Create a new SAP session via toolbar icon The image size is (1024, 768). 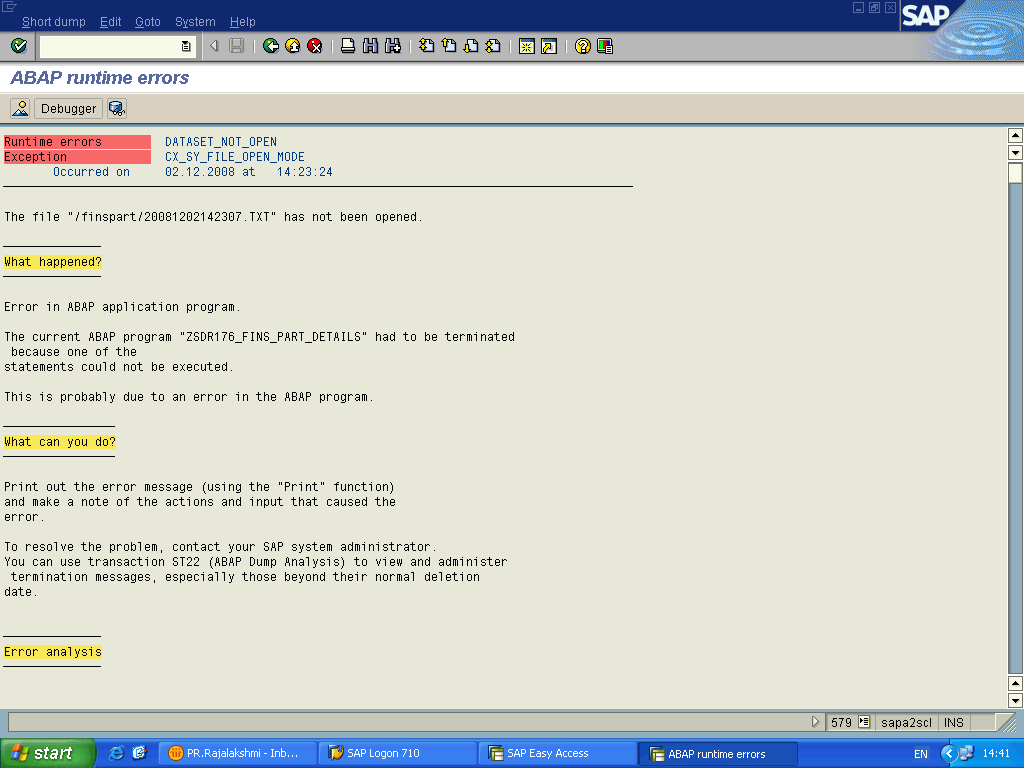[x=526, y=45]
